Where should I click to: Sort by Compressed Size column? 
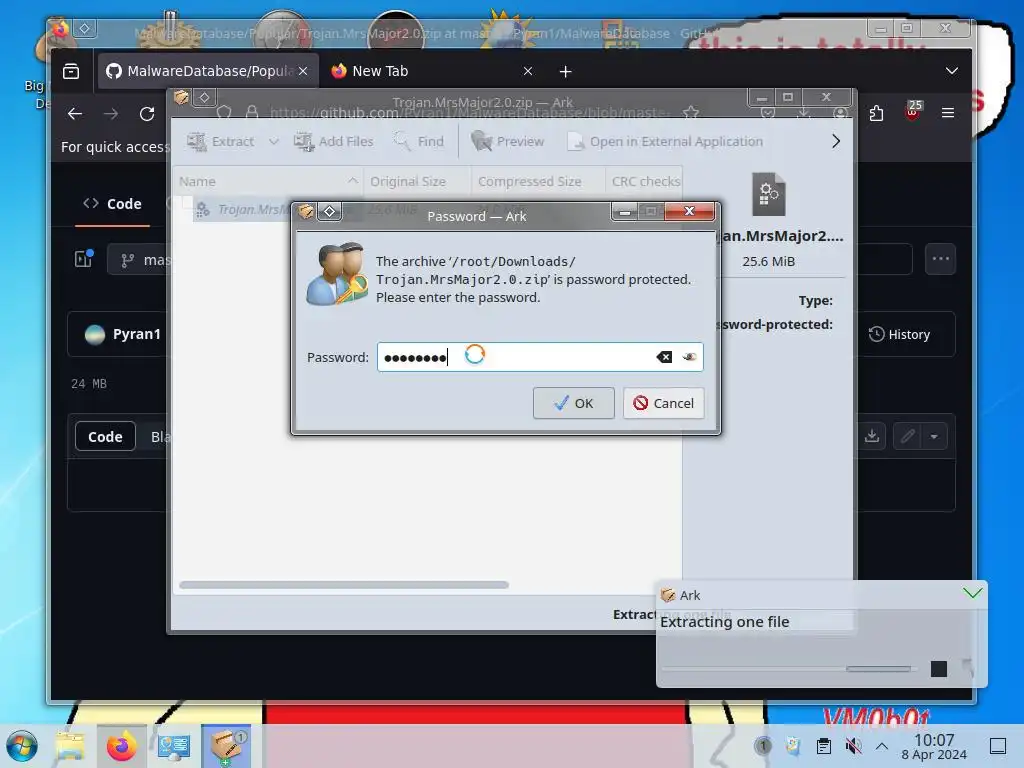(x=538, y=182)
